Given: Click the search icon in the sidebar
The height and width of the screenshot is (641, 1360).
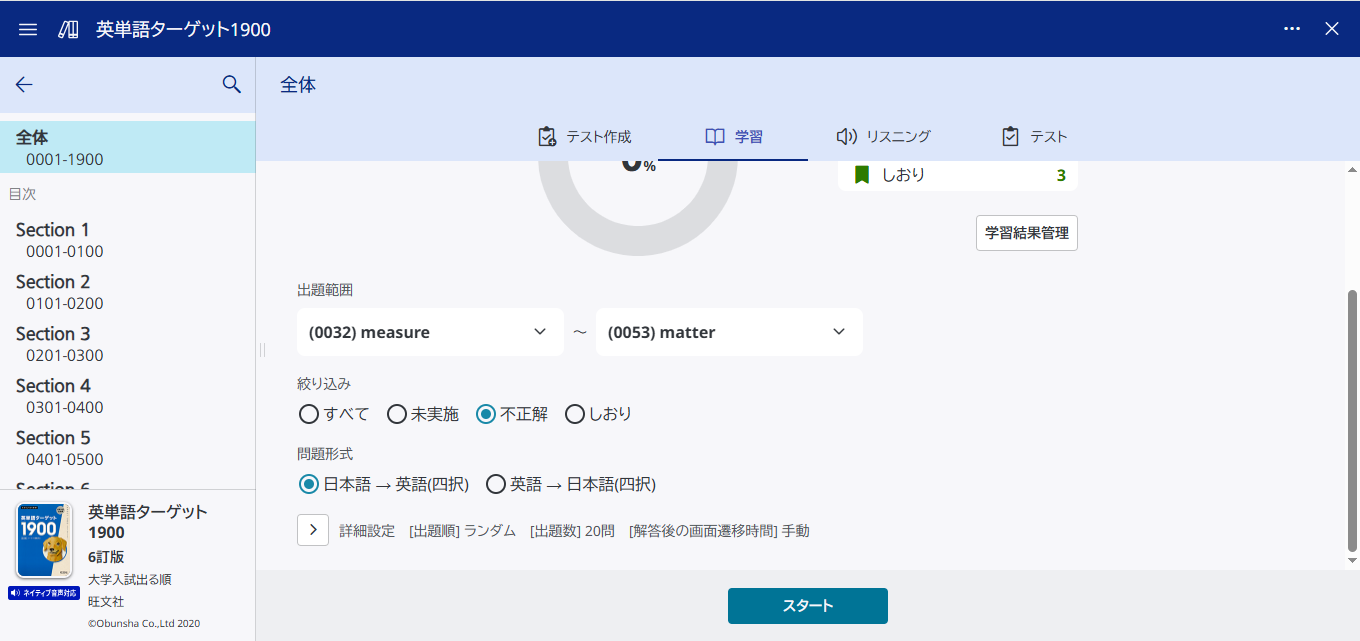Looking at the screenshot, I should [x=232, y=85].
